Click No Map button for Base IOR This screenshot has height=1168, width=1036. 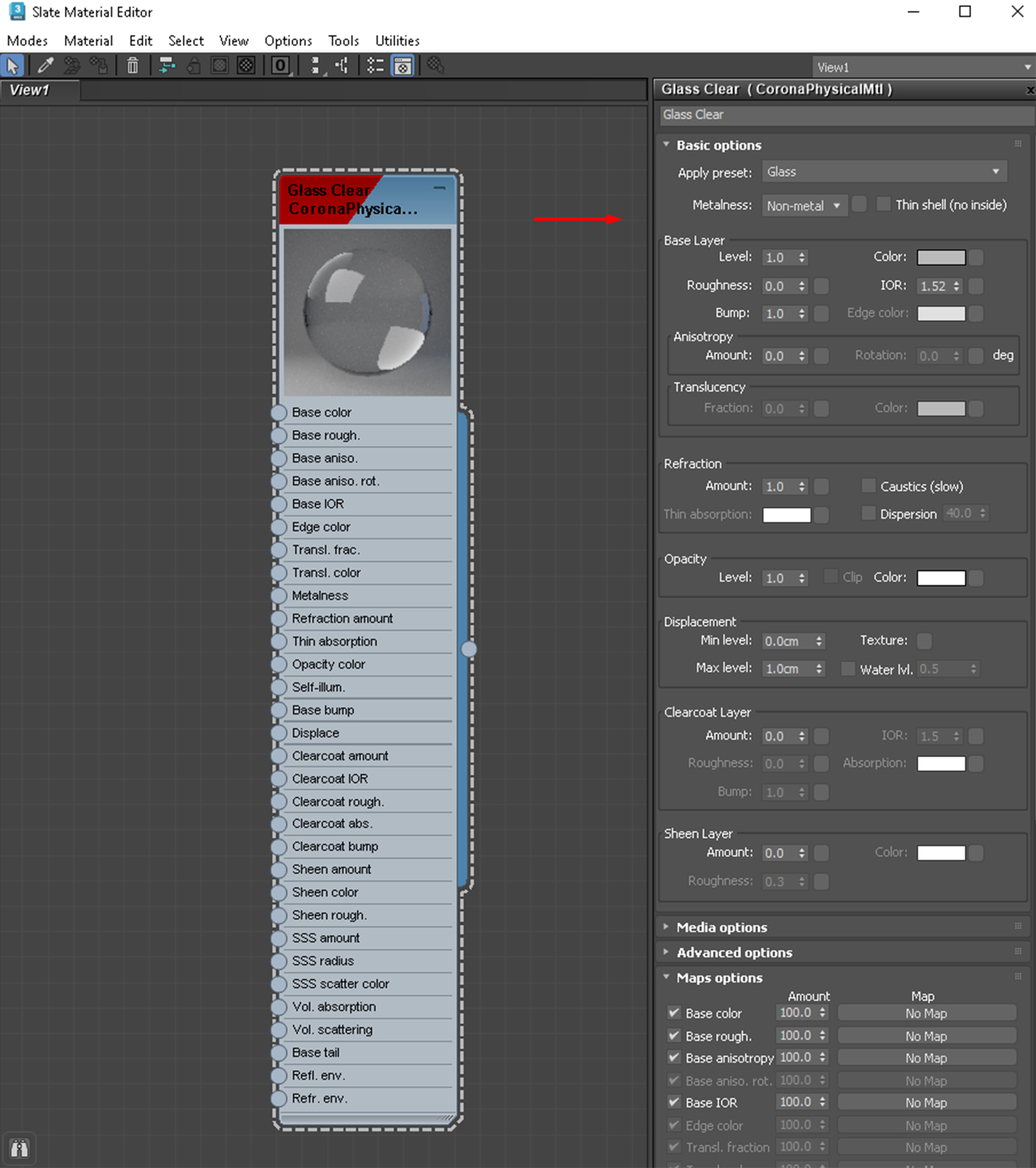click(x=926, y=1102)
